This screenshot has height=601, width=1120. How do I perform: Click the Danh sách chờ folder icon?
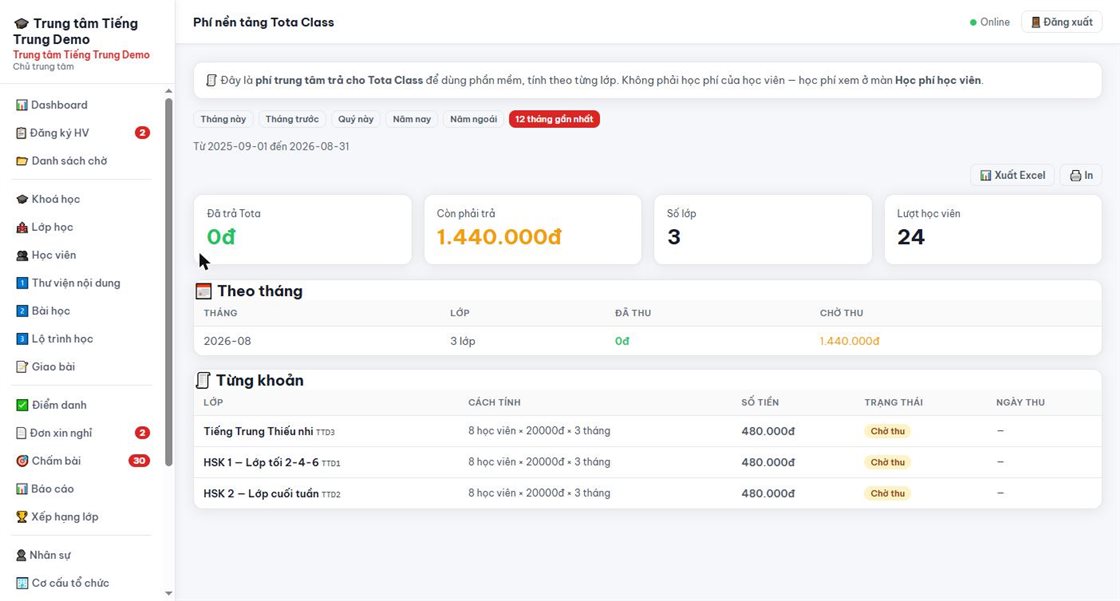pos(22,161)
